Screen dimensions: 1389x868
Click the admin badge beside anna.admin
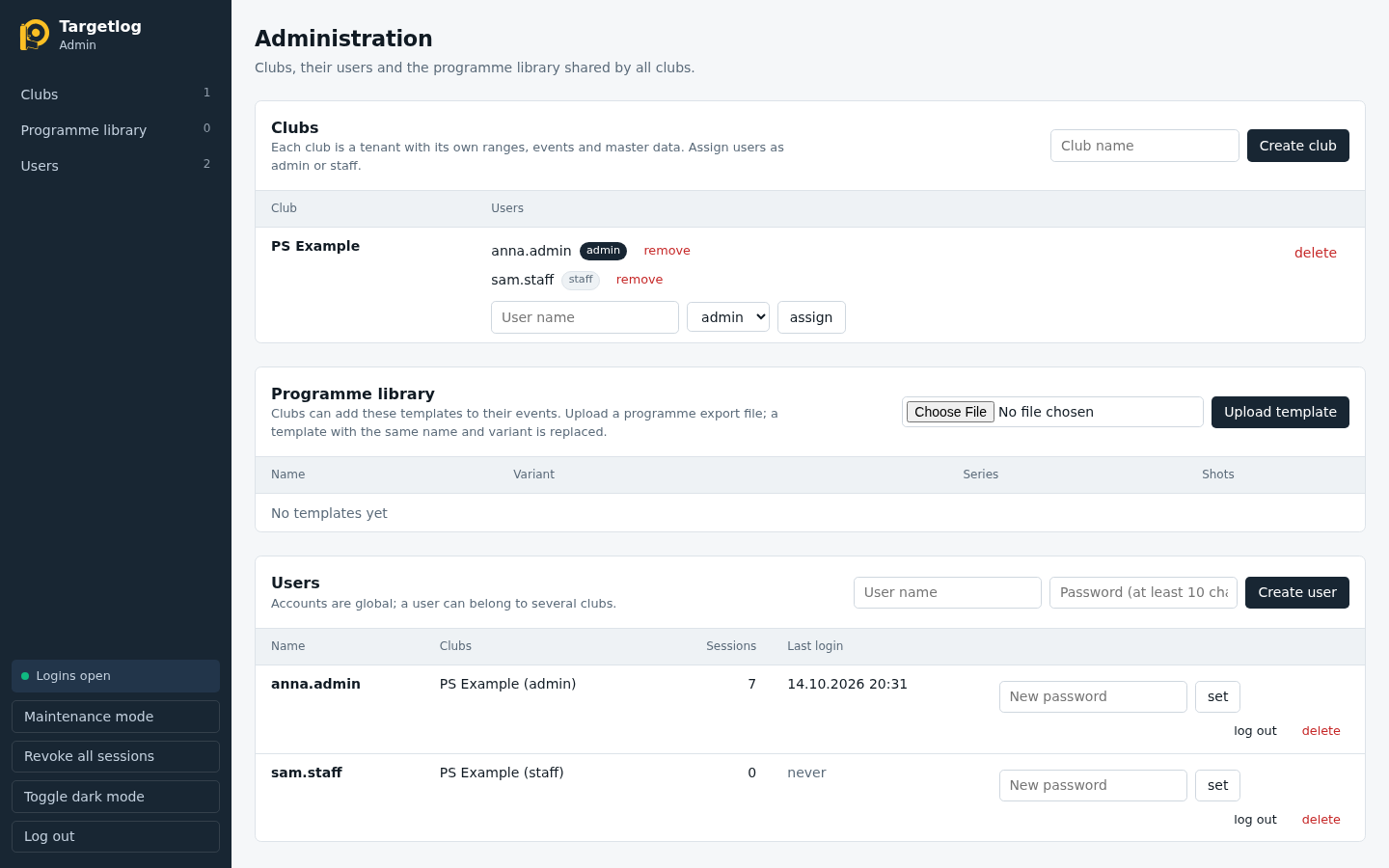tap(603, 251)
